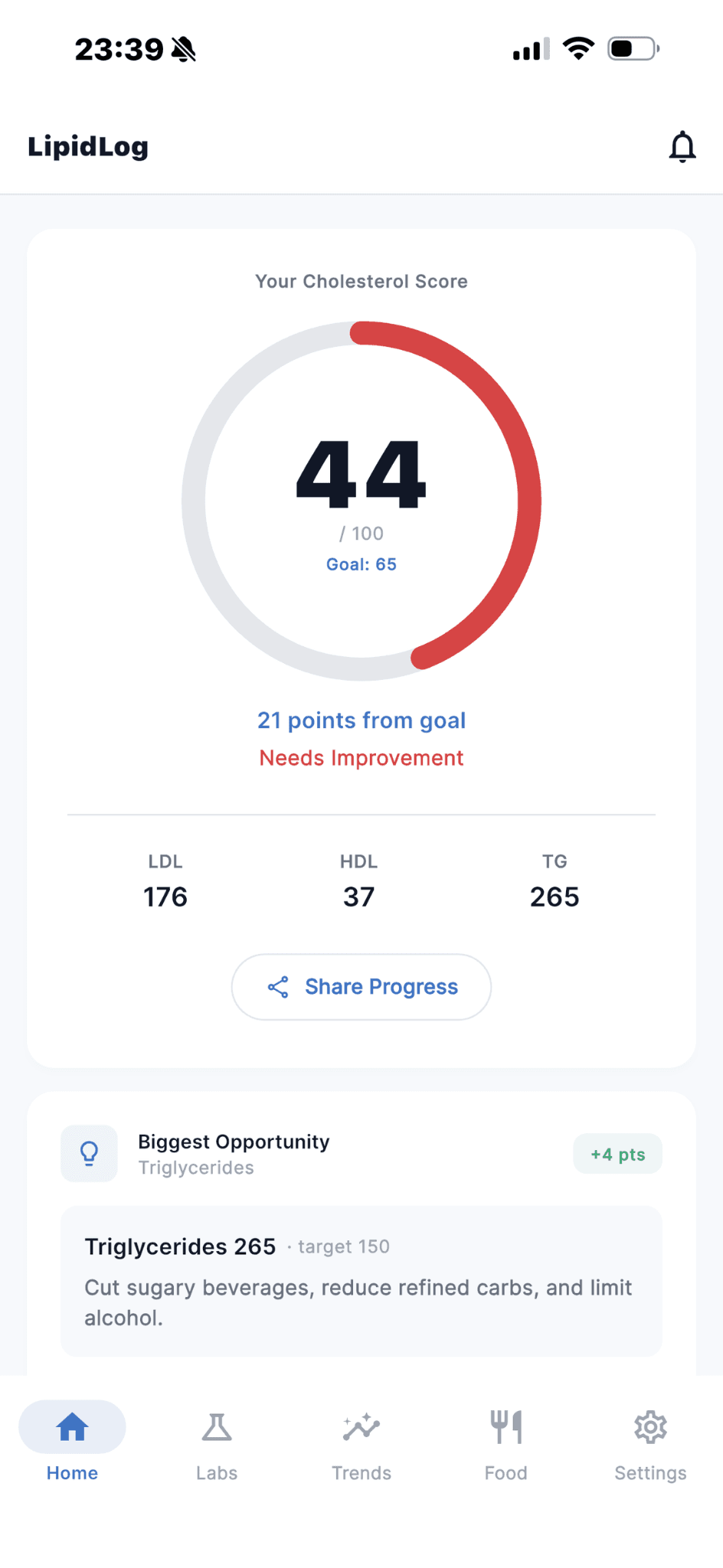This screenshot has width=723, height=1568.
Task: Tap the LipidLog app title
Action: (x=88, y=147)
